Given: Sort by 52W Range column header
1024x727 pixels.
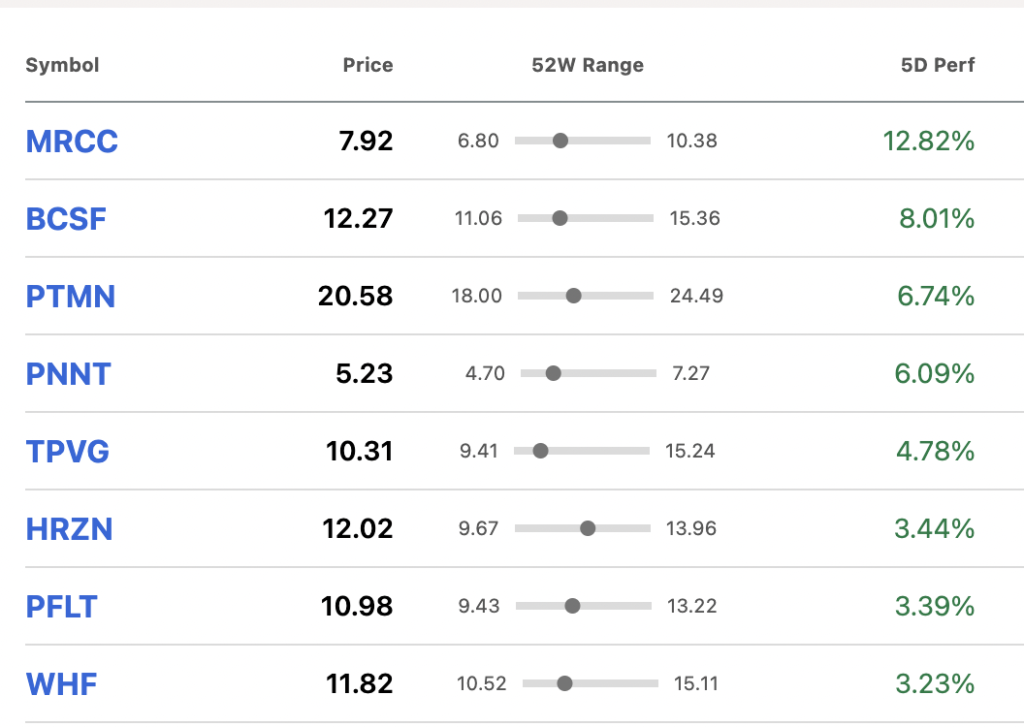Looking at the screenshot, I should pos(587,65).
